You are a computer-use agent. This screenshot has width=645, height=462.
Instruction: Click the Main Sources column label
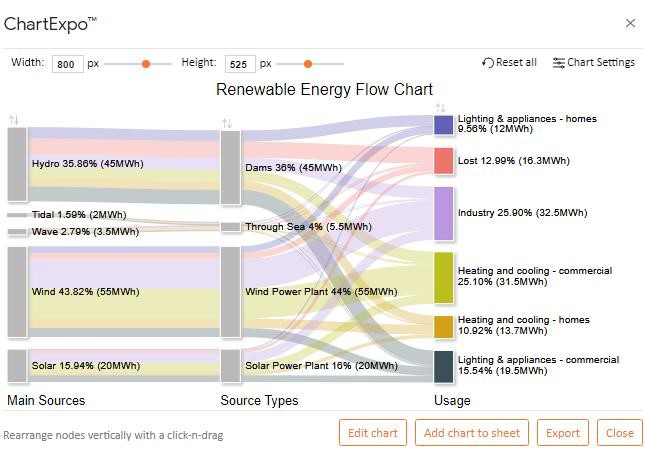(x=46, y=400)
